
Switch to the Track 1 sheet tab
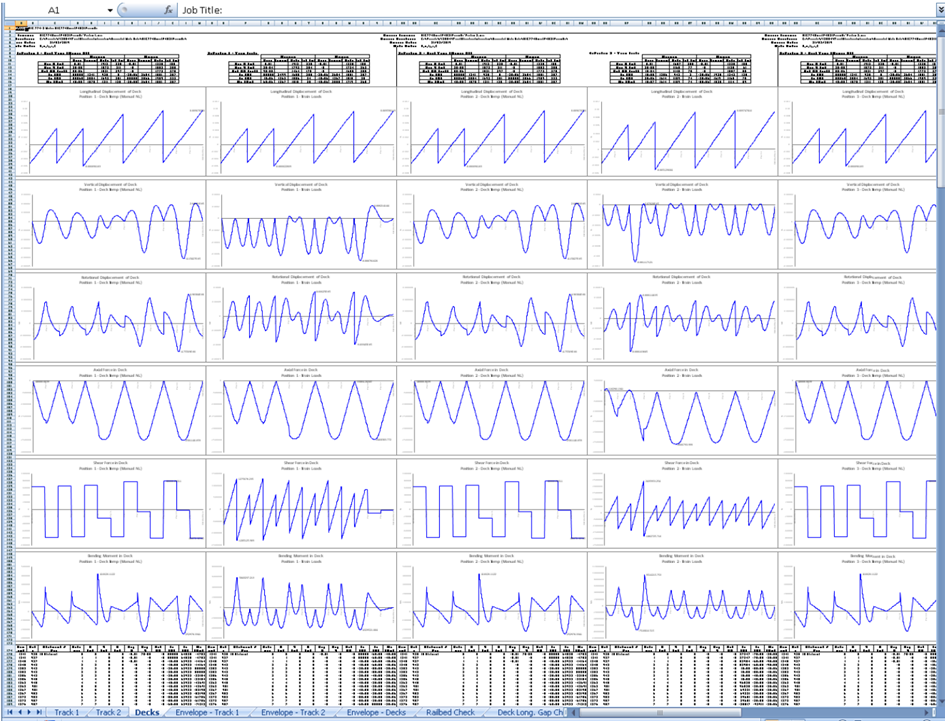pyautogui.click(x=66, y=713)
